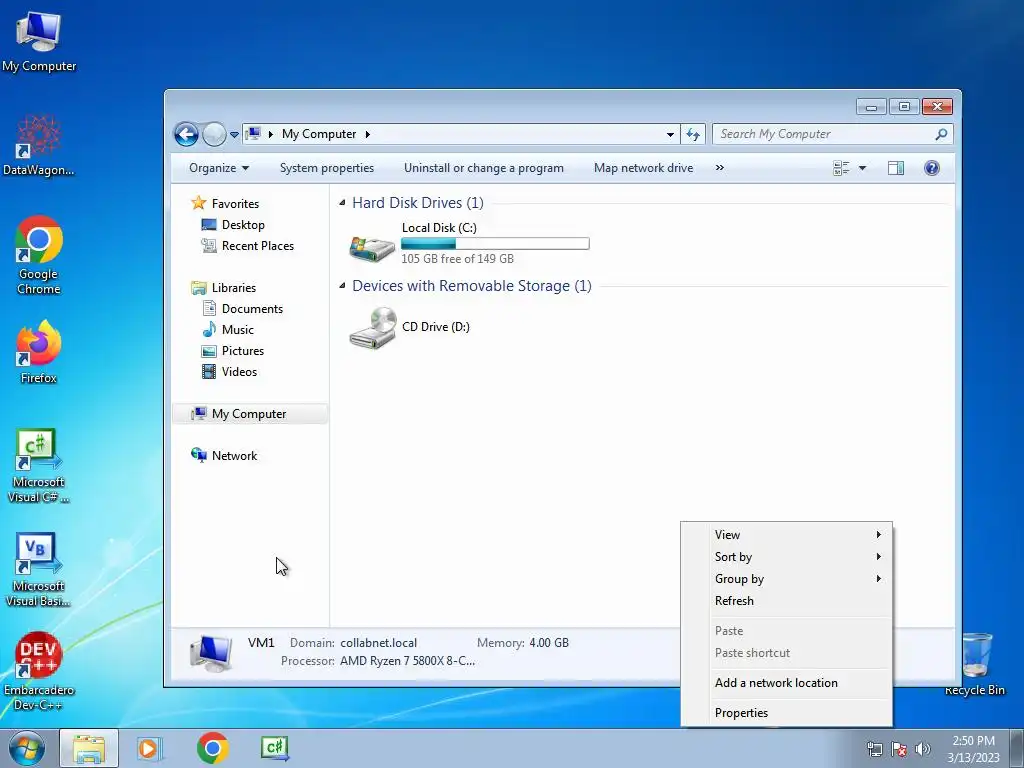Click the VM1 computer icon in details pane
Image resolution: width=1024 pixels, height=768 pixels.
point(210,653)
